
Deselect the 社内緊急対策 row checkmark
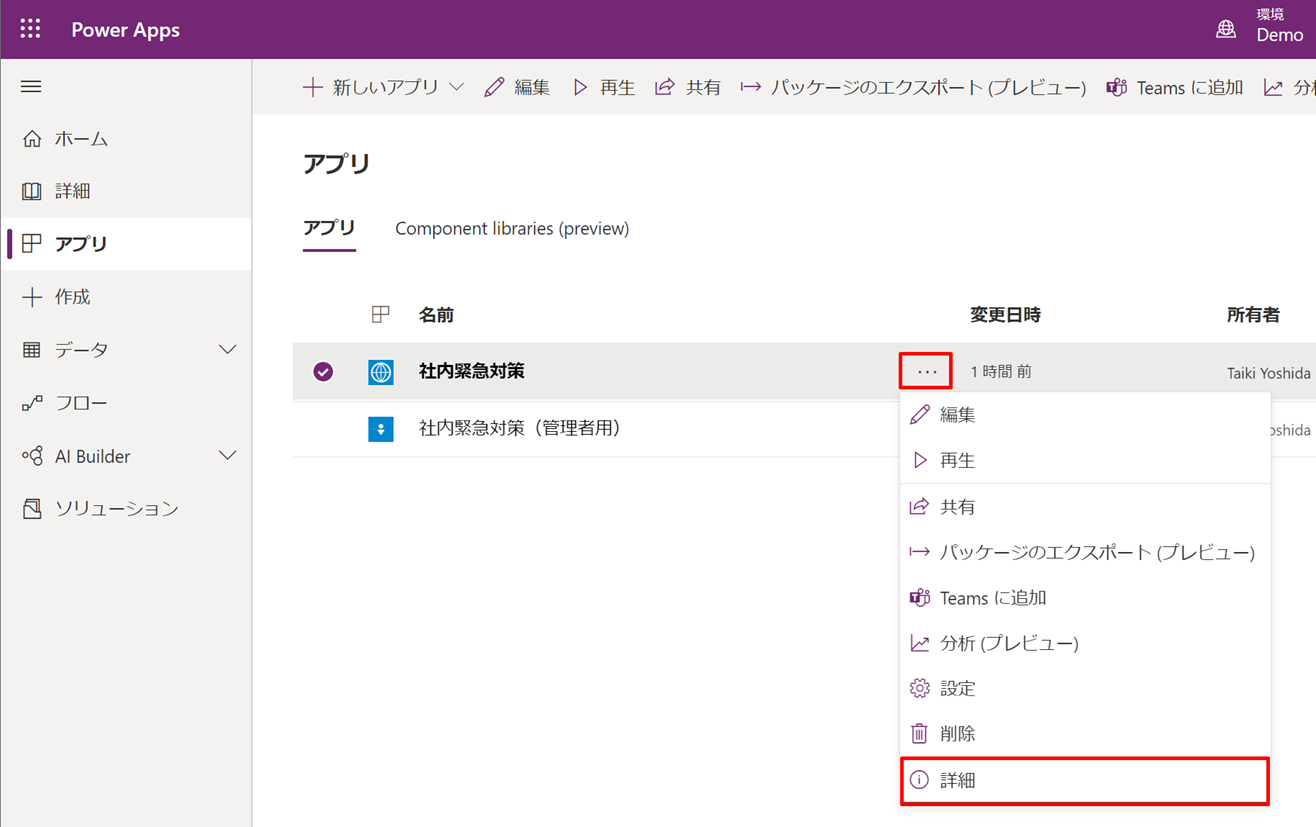pos(323,372)
